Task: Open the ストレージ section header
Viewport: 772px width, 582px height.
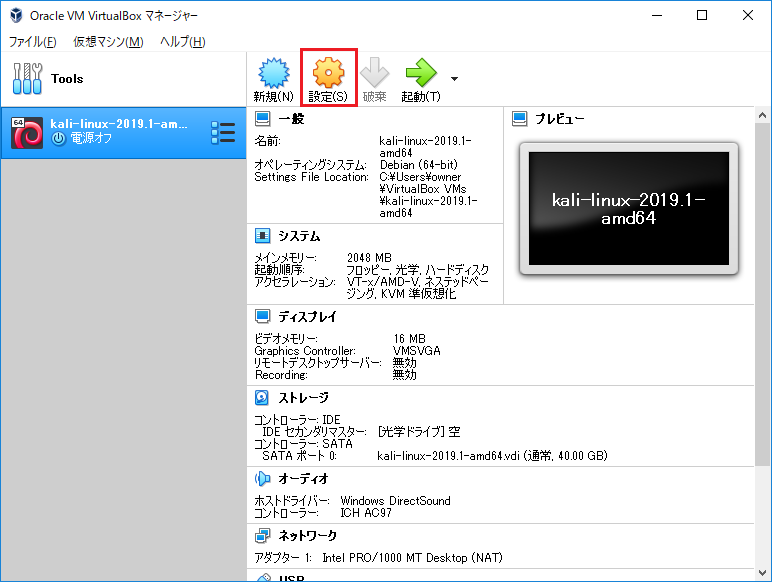Action: tap(304, 397)
